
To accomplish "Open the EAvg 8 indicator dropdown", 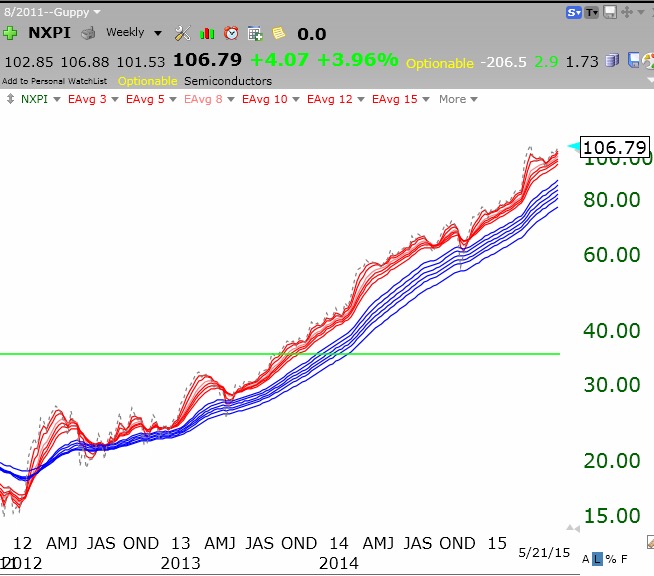I will [x=231, y=99].
